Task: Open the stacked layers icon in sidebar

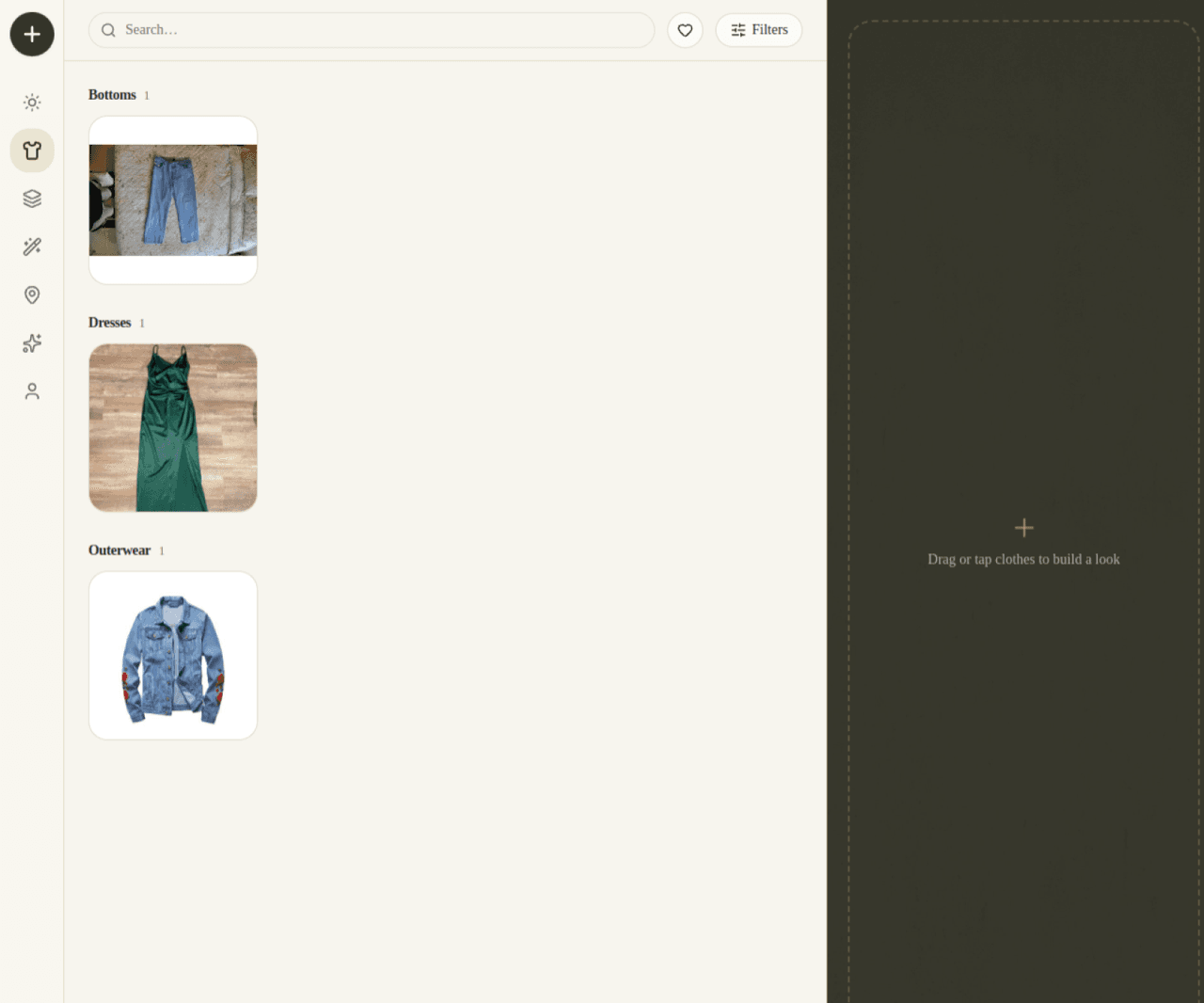Action: pyautogui.click(x=32, y=199)
